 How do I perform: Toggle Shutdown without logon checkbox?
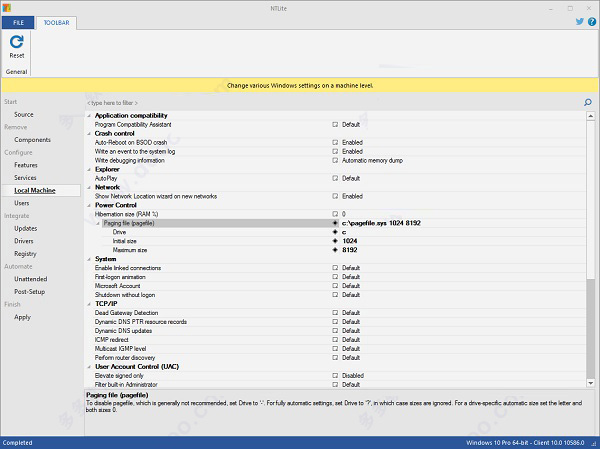(x=335, y=295)
